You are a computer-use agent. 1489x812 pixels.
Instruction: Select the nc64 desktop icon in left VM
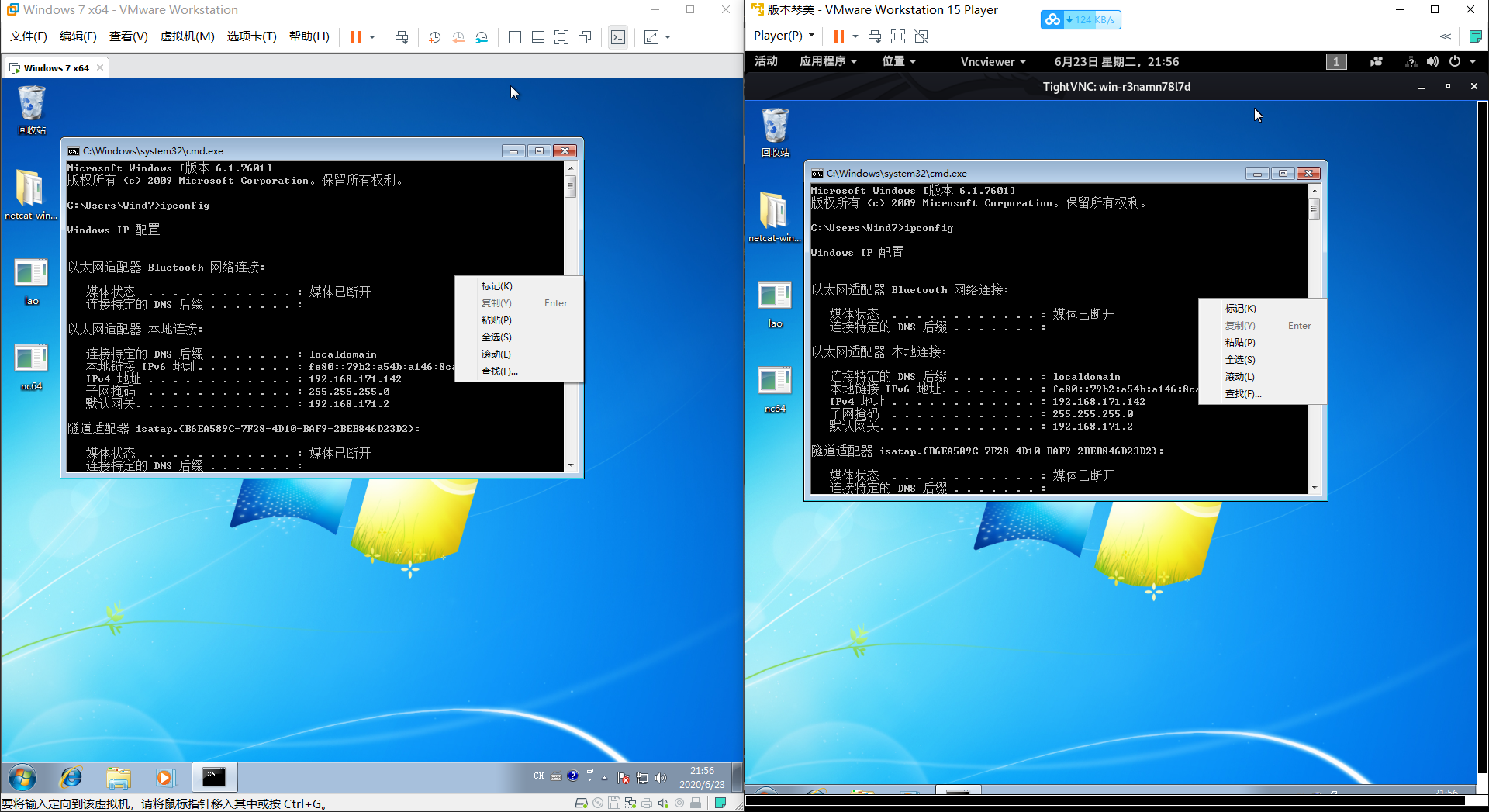pos(32,366)
